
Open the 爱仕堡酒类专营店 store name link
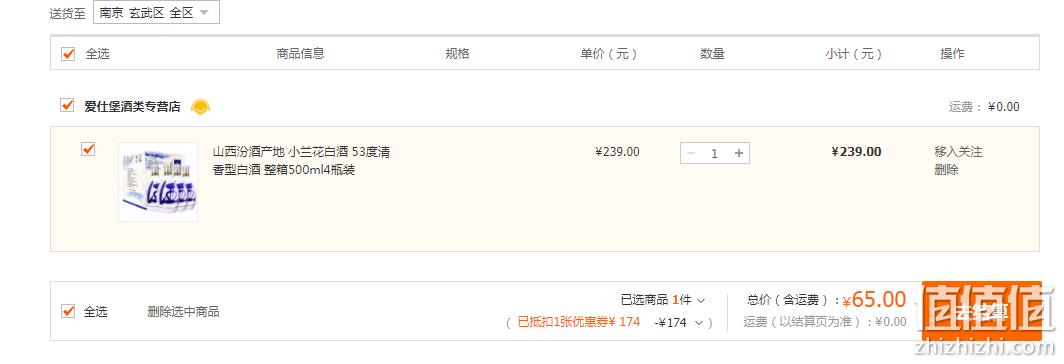[132, 106]
